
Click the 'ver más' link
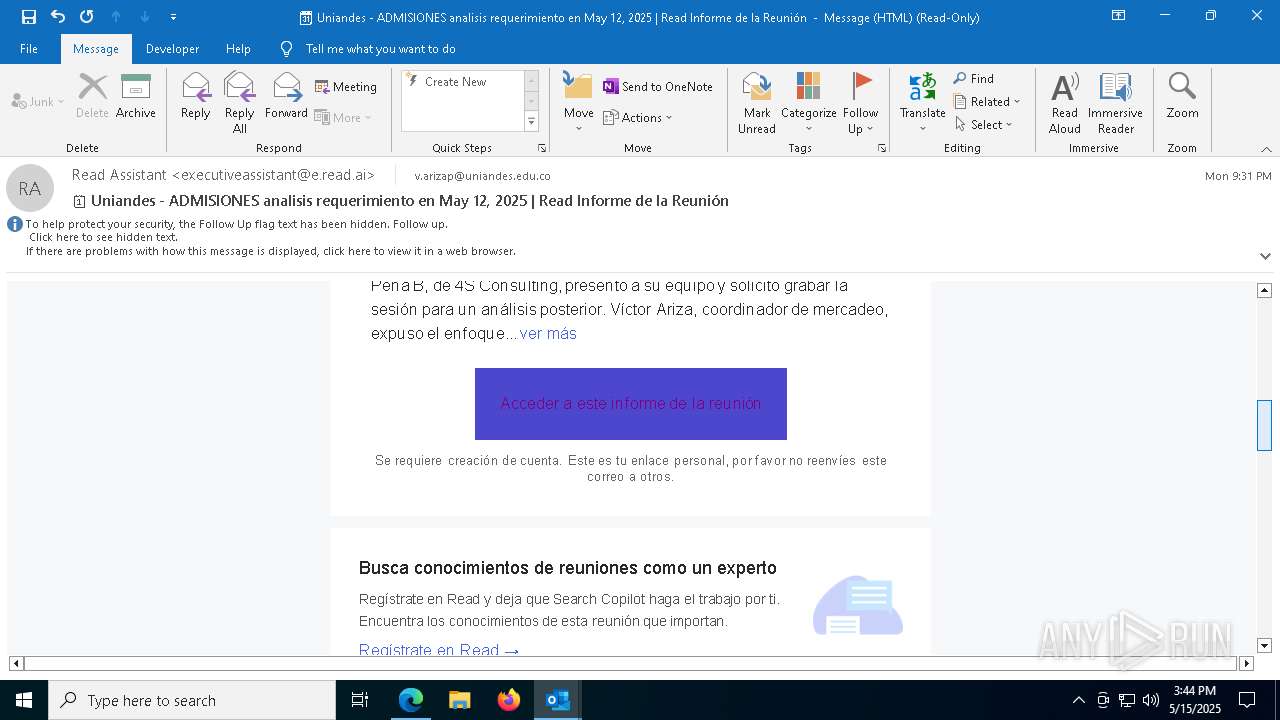click(548, 334)
